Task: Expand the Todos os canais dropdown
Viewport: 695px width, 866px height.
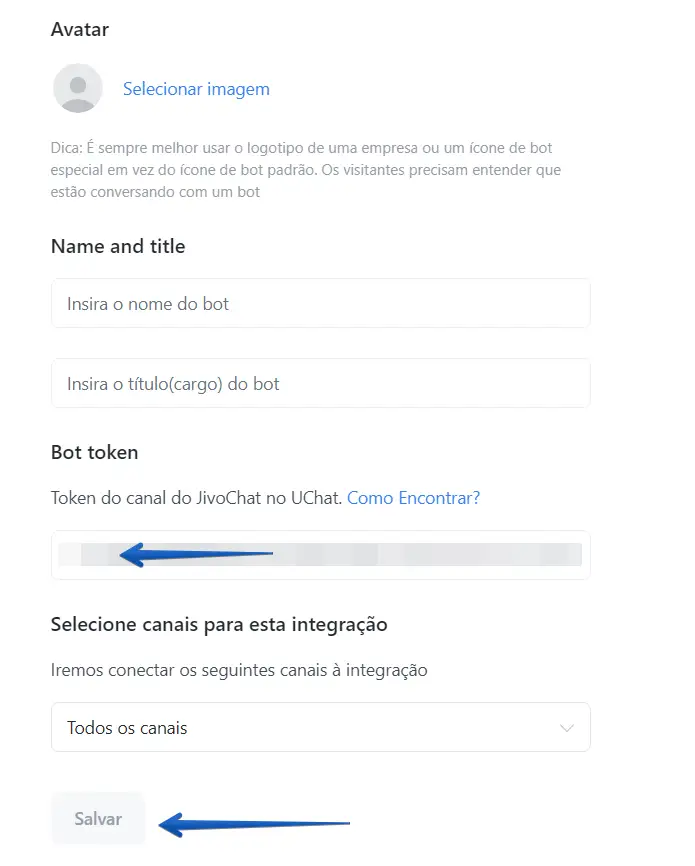Action: pyautogui.click(x=320, y=727)
